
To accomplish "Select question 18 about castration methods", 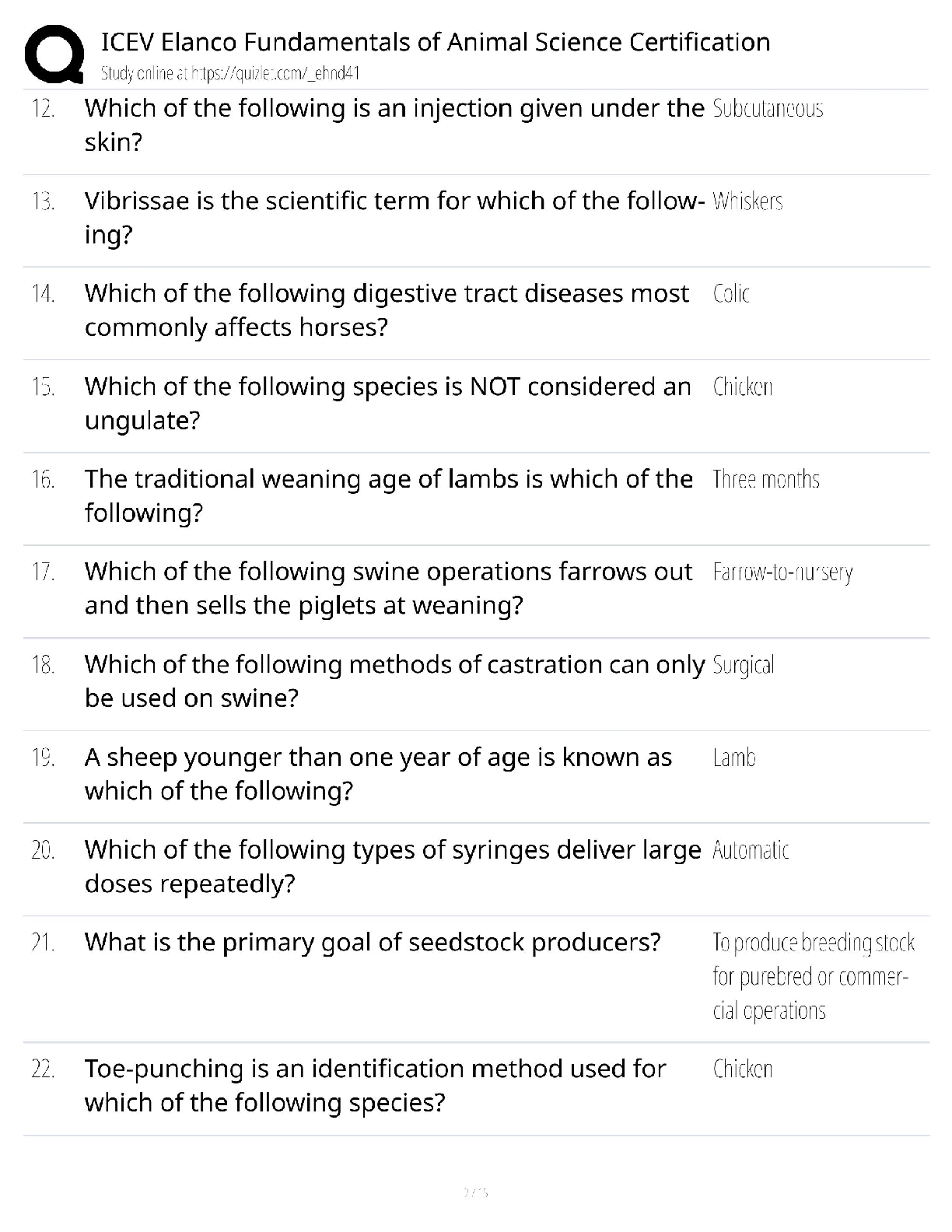I will [x=394, y=681].
